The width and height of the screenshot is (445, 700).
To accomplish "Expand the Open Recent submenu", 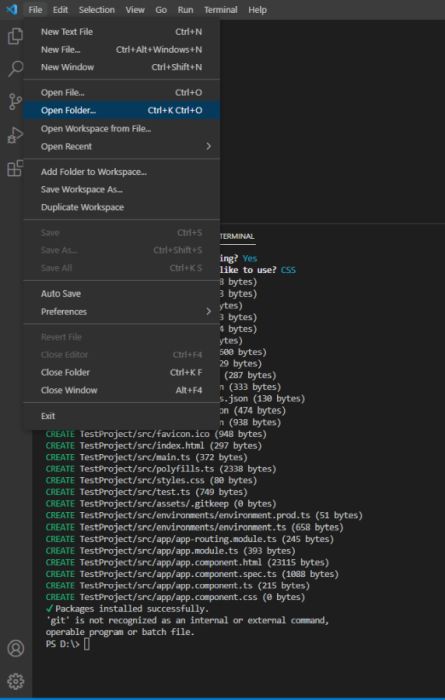I will click(121, 146).
